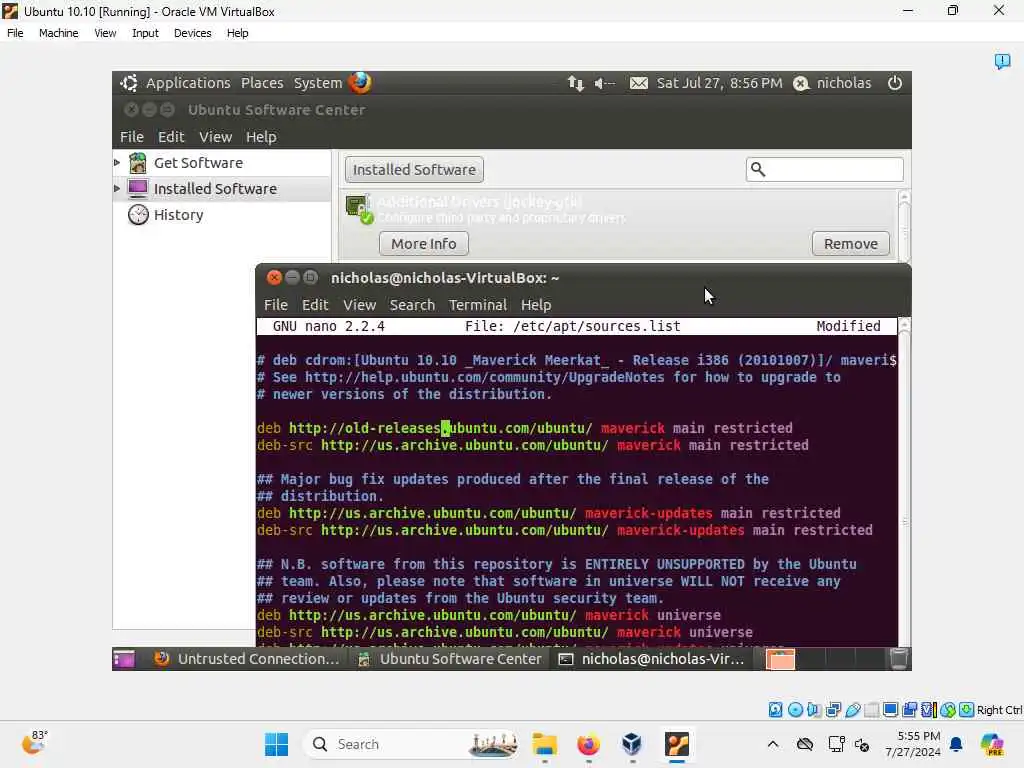Click VirtualBox display indicator icon
Screen dimensions: 1024x768
(x=890, y=710)
